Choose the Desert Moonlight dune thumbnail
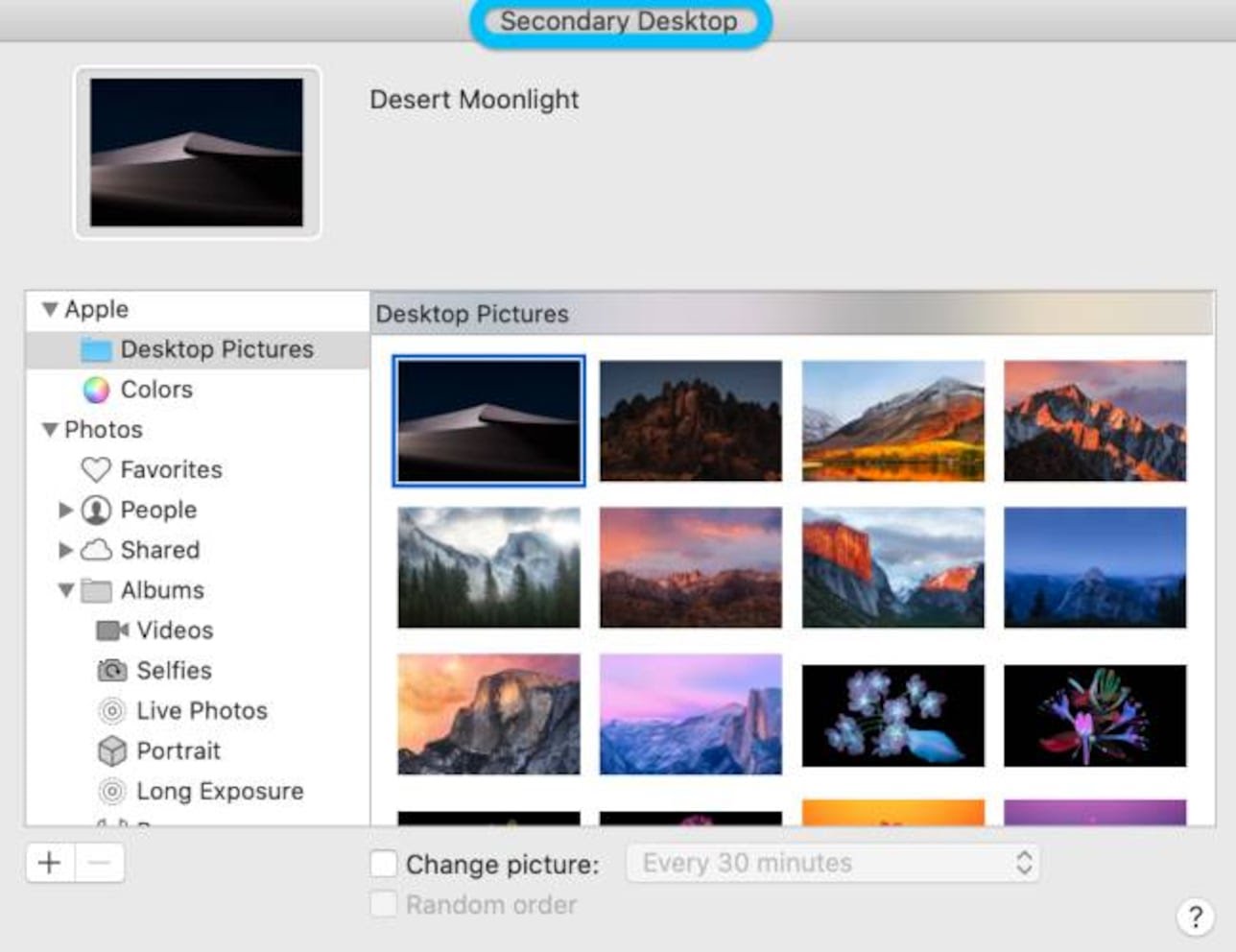 488,421
